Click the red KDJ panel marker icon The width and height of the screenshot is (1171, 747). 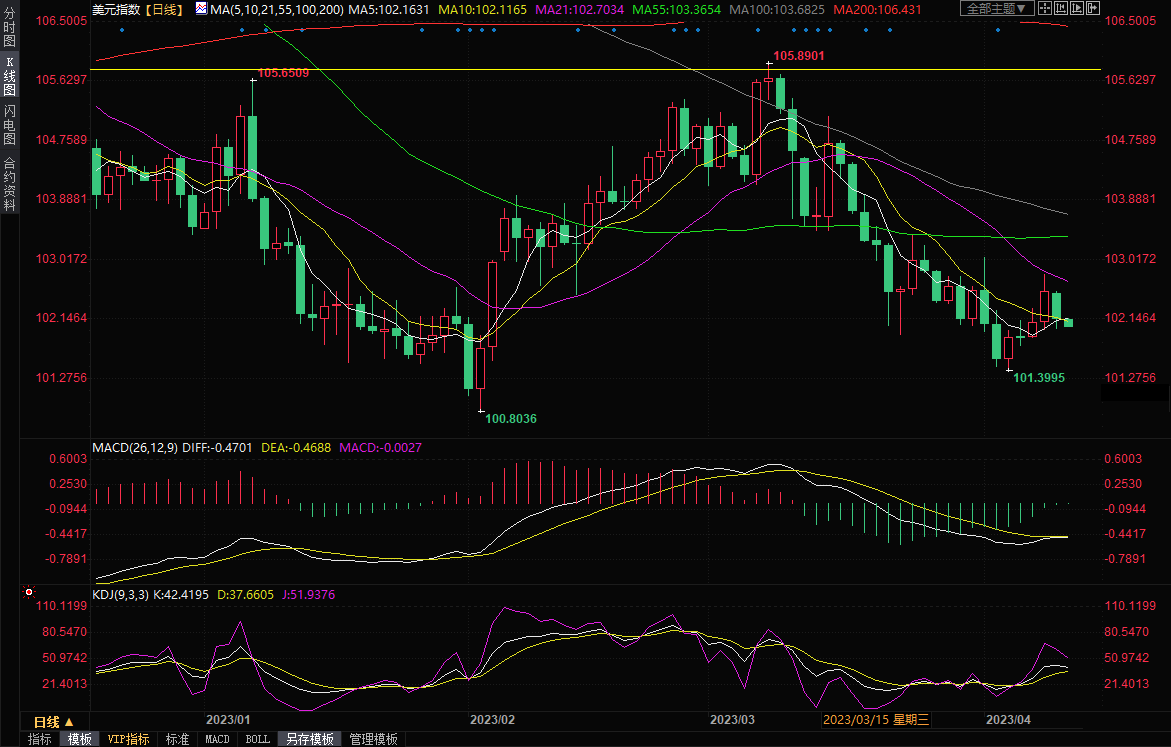(x=28, y=594)
